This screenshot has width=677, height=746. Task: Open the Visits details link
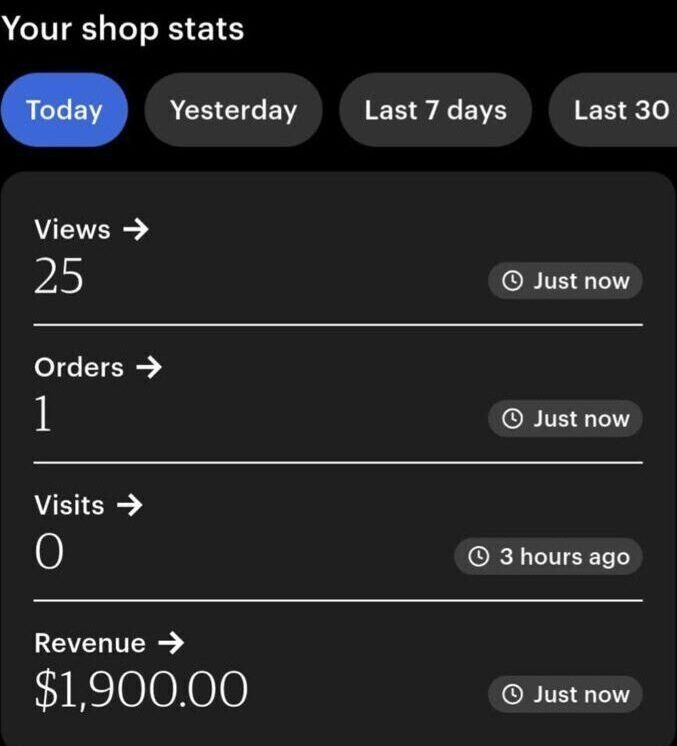(x=69, y=505)
